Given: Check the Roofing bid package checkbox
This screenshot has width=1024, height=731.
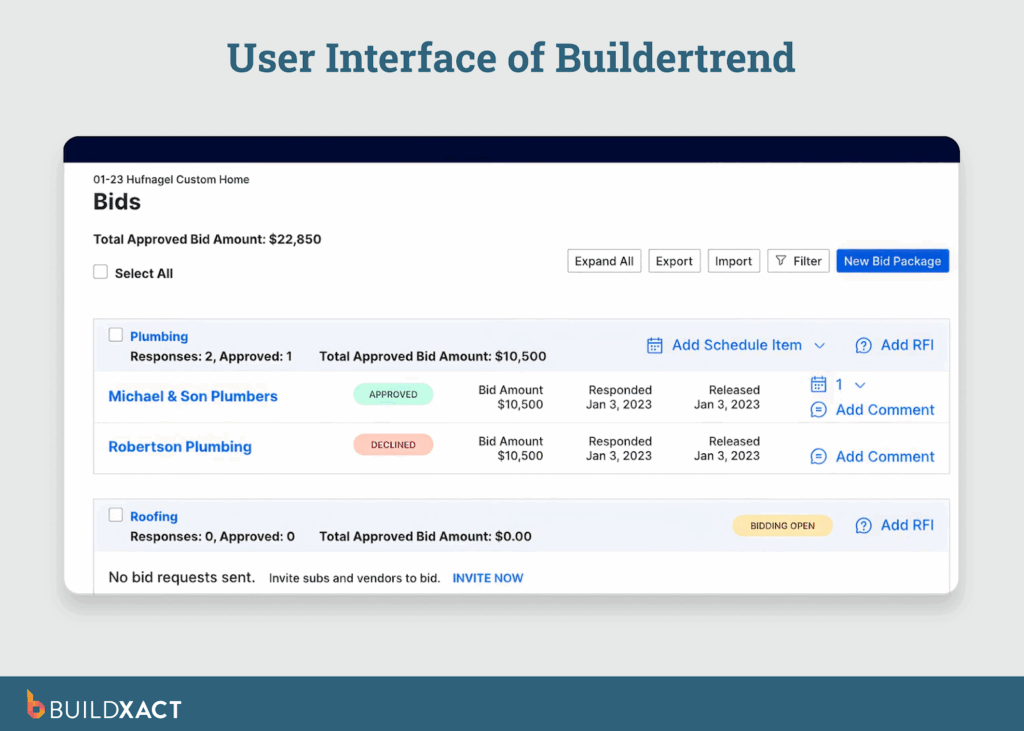Looking at the screenshot, I should pos(116,515).
